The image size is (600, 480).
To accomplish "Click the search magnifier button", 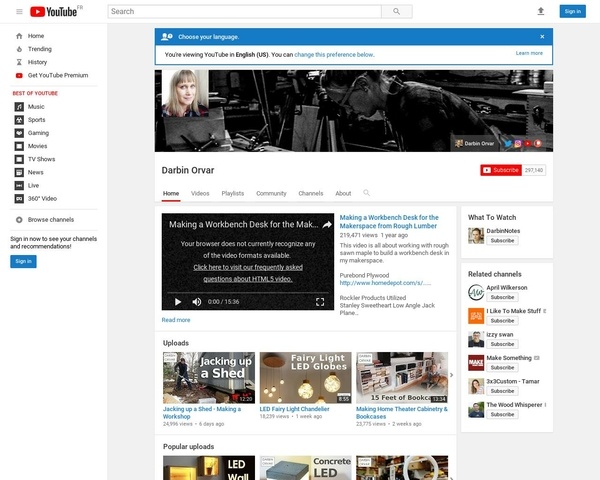I will coord(397,11).
